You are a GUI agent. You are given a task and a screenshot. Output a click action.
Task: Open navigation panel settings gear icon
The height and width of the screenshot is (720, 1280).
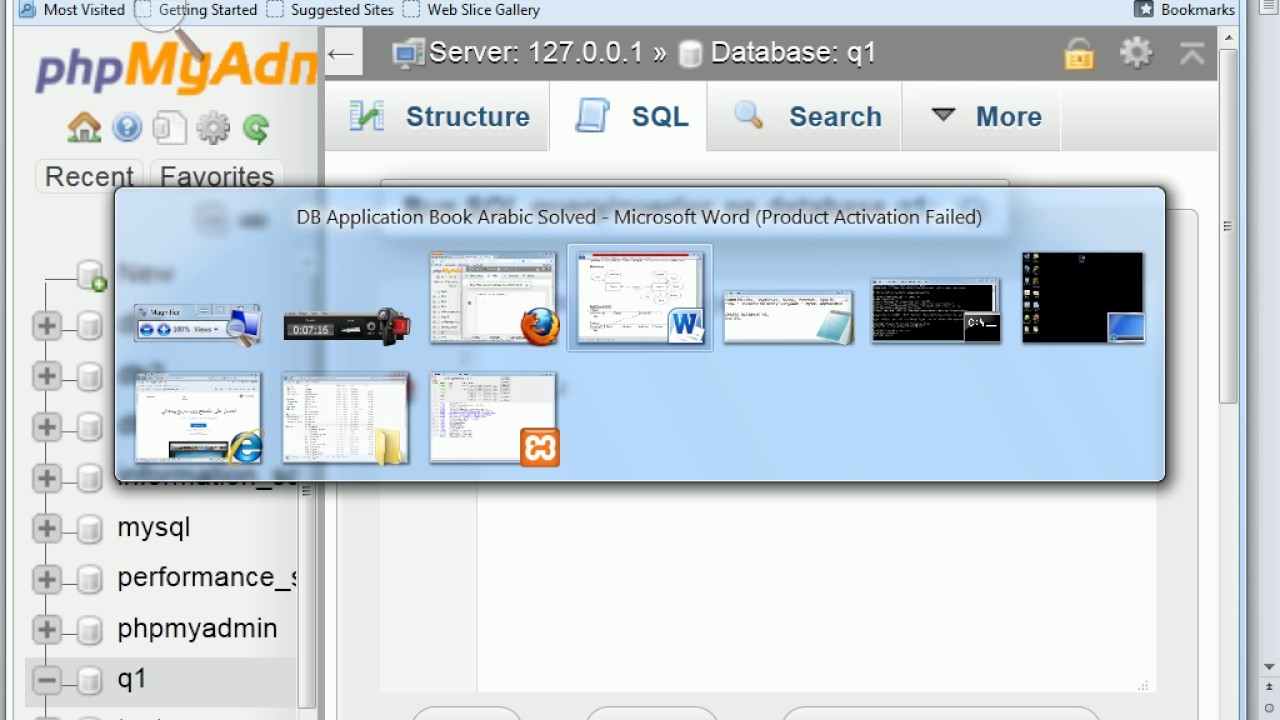[213, 127]
